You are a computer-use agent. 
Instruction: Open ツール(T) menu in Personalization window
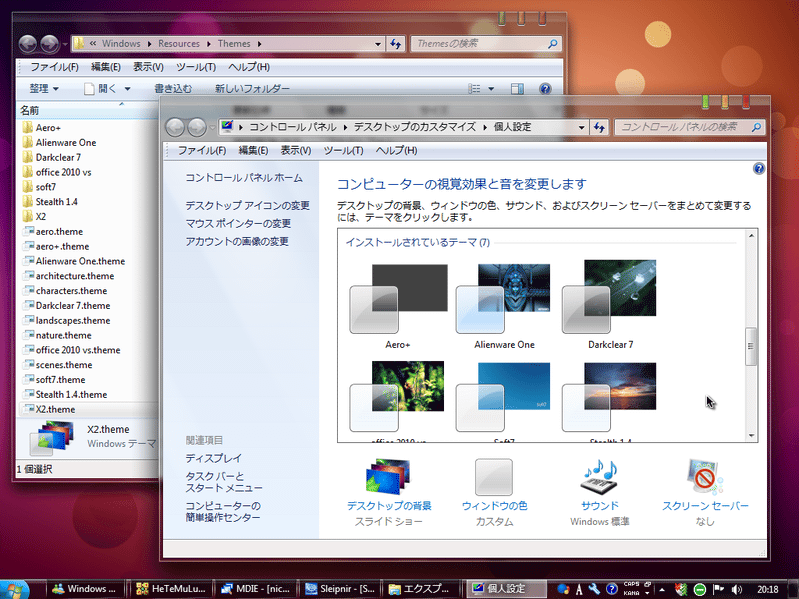(343, 150)
